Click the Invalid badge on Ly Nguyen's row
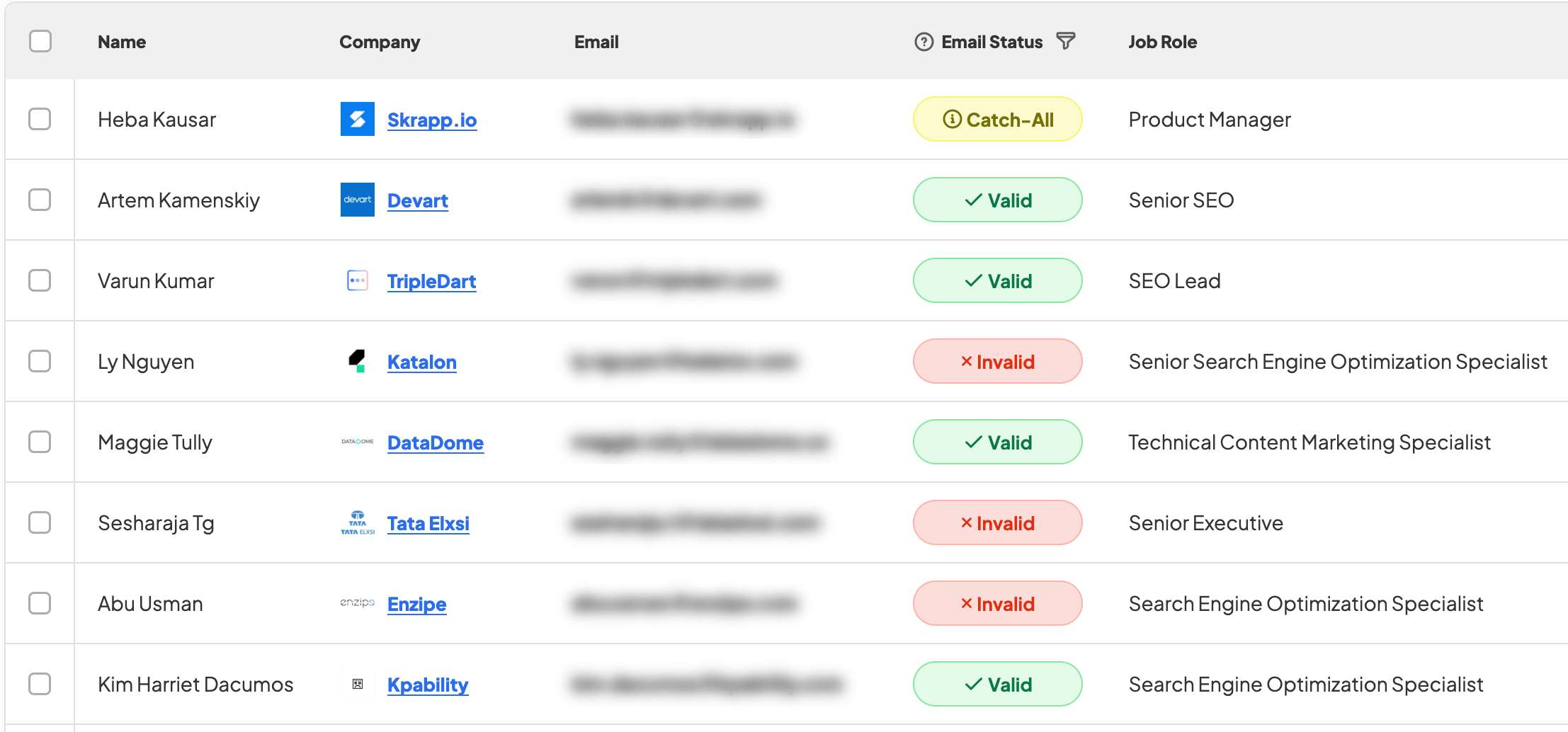The width and height of the screenshot is (1568, 732). pyautogui.click(x=997, y=361)
